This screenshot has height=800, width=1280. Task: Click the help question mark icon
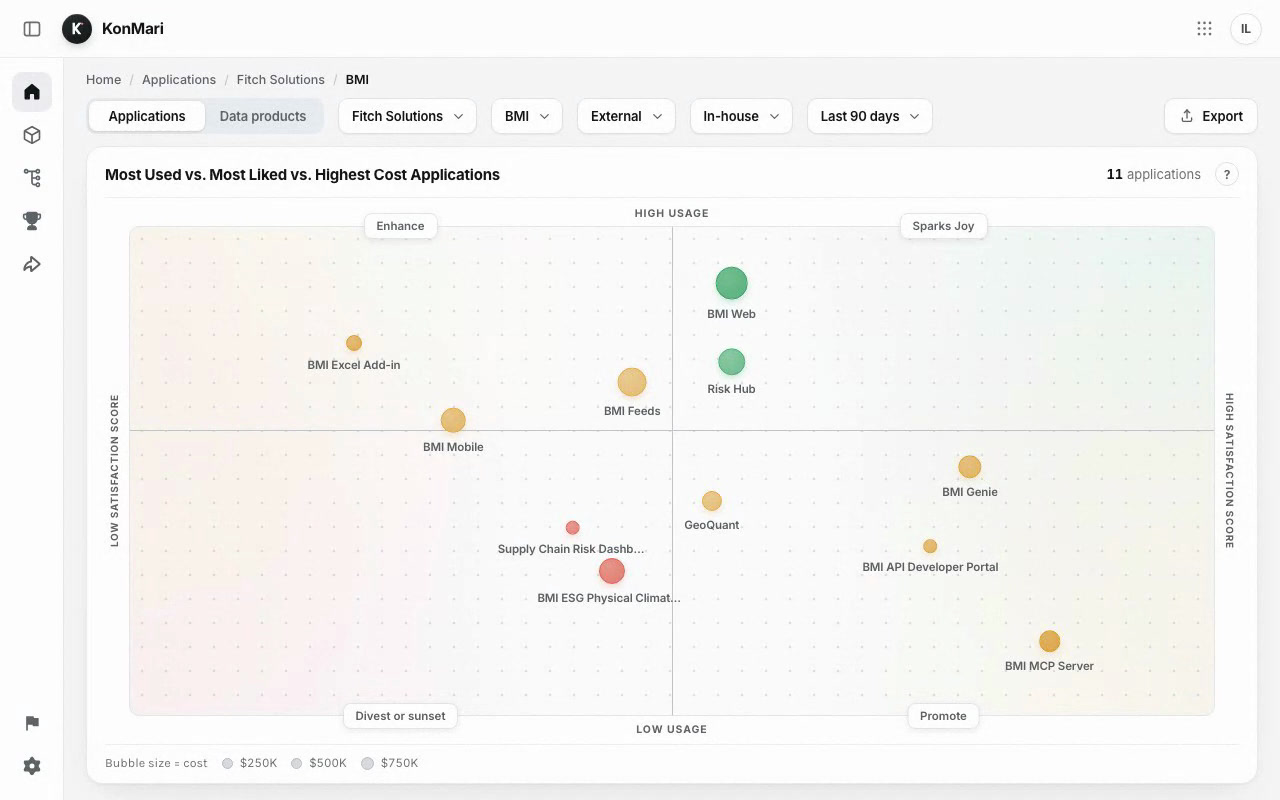pyautogui.click(x=1227, y=174)
